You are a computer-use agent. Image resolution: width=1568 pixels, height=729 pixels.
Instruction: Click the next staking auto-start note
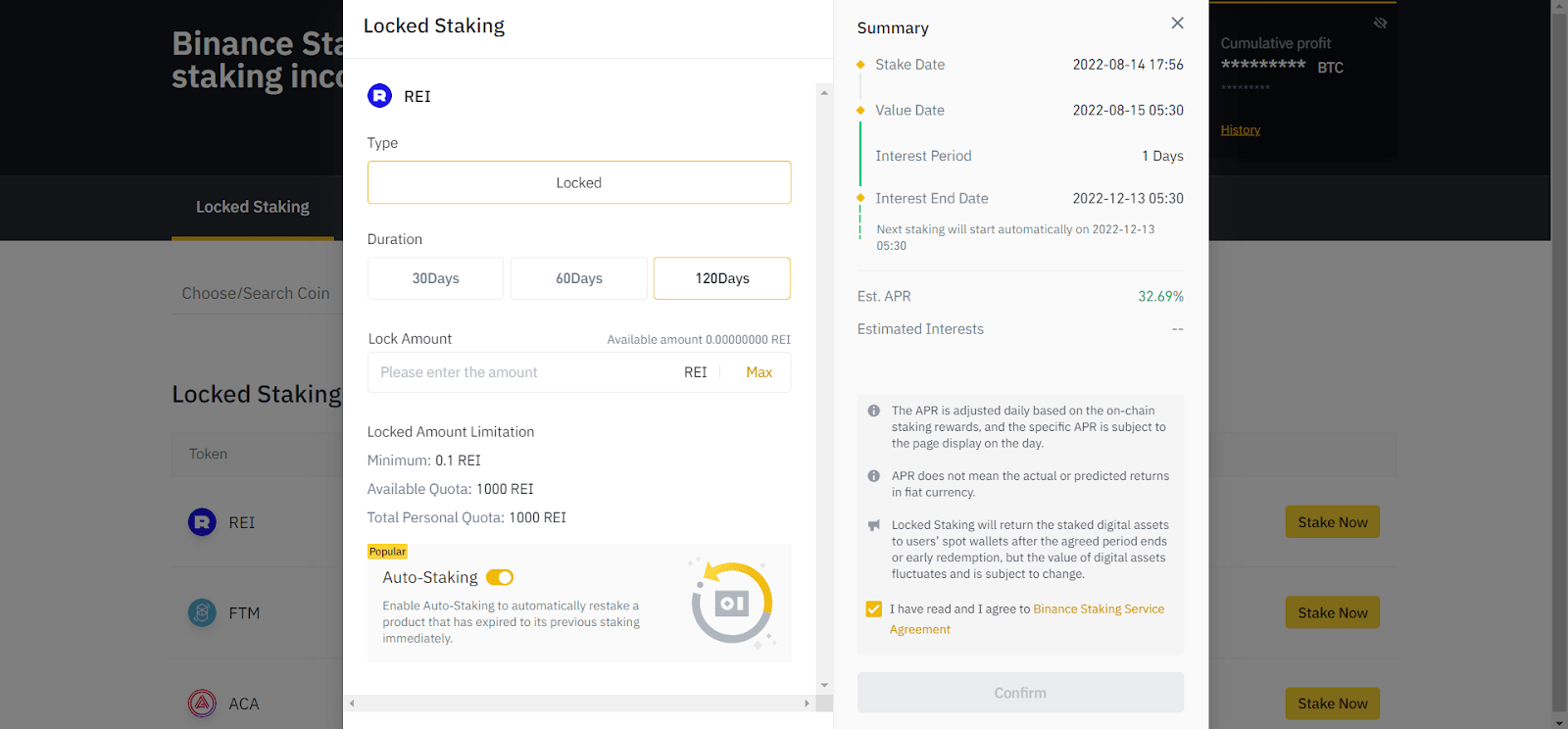[x=1015, y=237]
